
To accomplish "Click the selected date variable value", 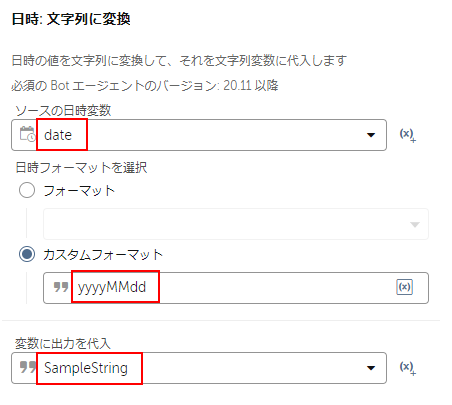I will 58,135.
